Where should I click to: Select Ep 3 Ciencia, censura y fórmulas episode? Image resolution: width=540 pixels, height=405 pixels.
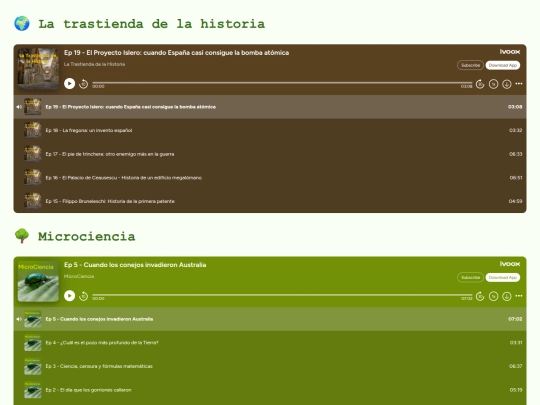pos(270,366)
